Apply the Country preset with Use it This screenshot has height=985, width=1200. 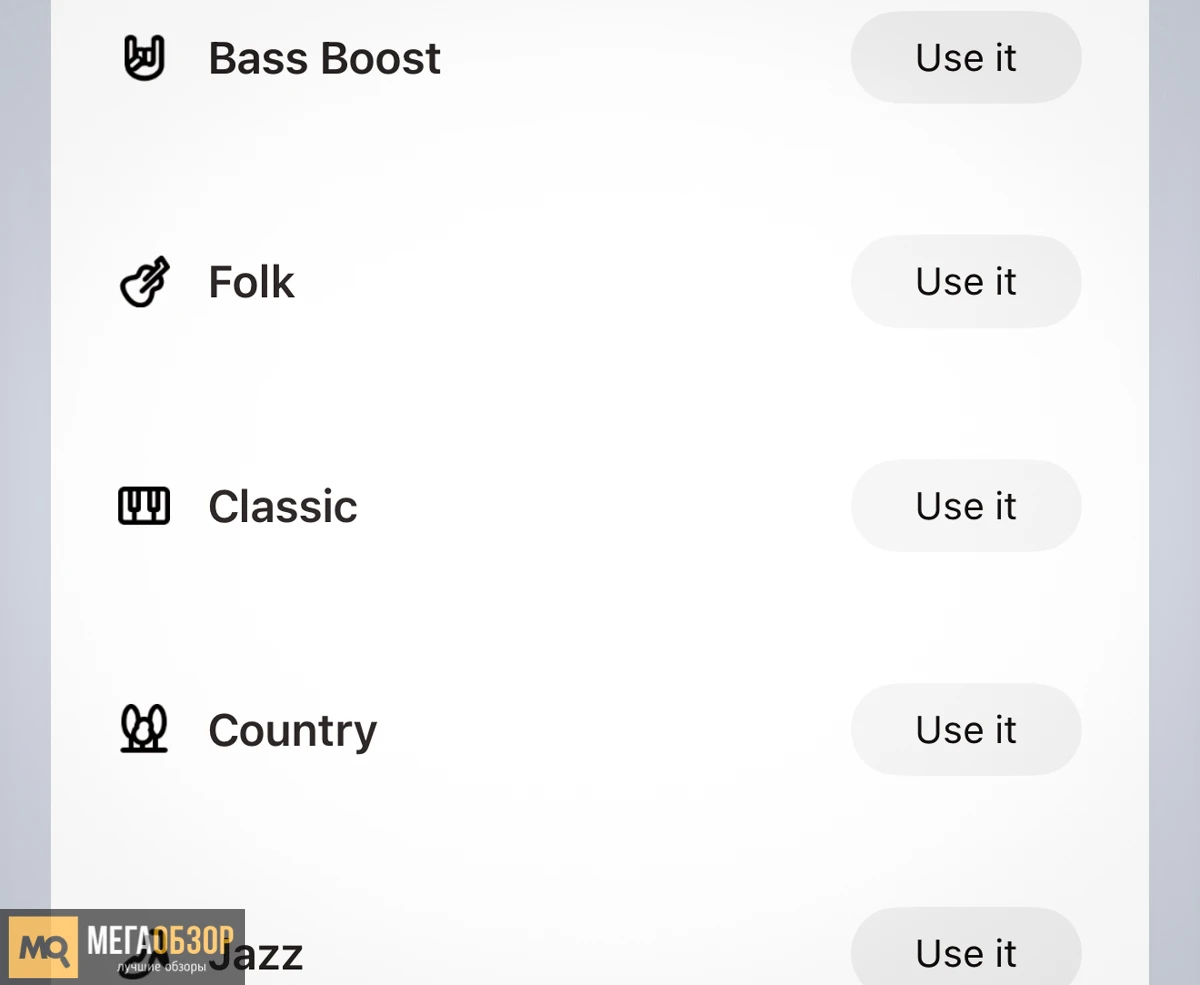tap(966, 729)
